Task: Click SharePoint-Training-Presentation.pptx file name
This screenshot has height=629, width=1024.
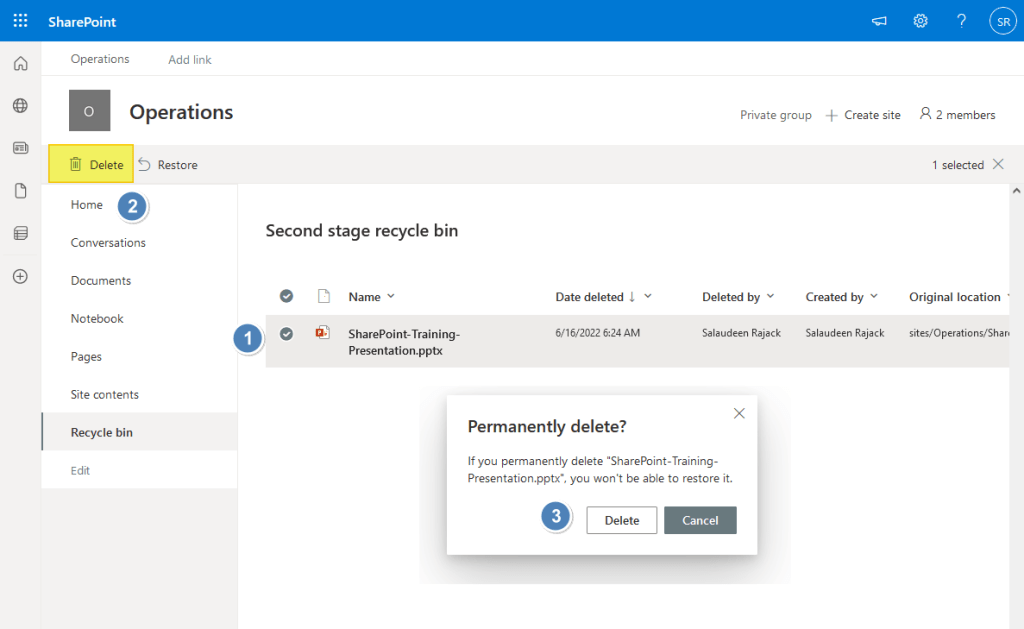Action: click(404, 342)
